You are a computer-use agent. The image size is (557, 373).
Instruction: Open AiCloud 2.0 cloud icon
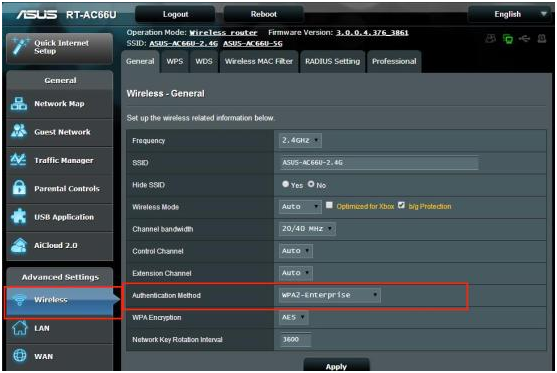tap(18, 245)
